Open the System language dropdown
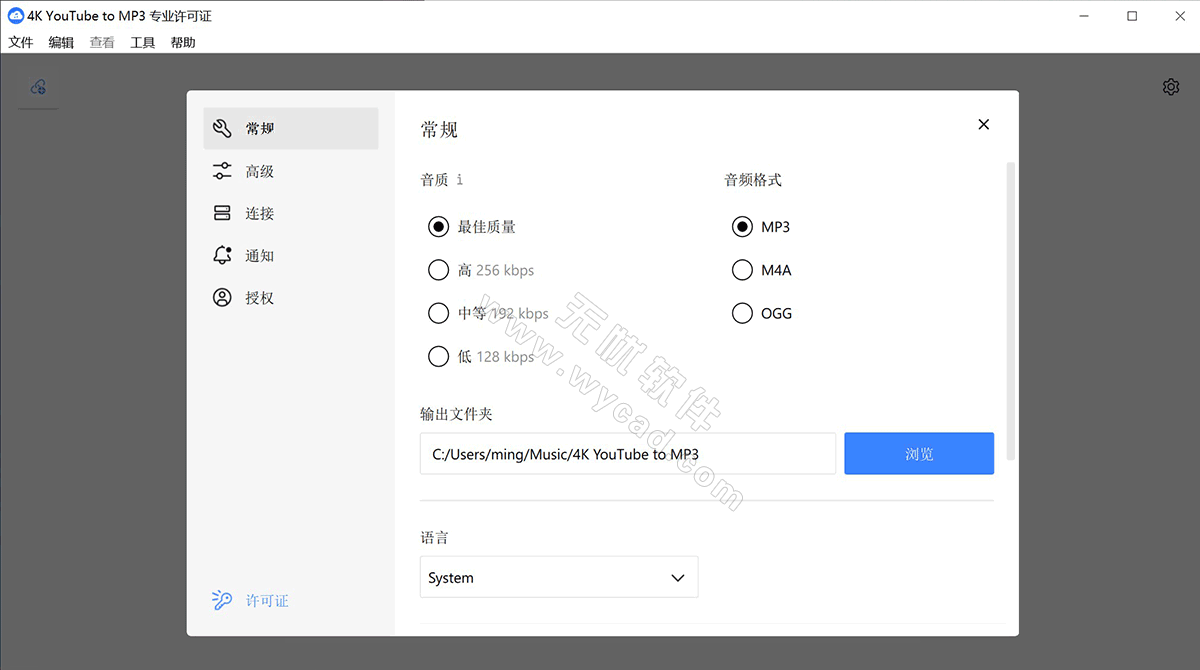 pos(558,577)
